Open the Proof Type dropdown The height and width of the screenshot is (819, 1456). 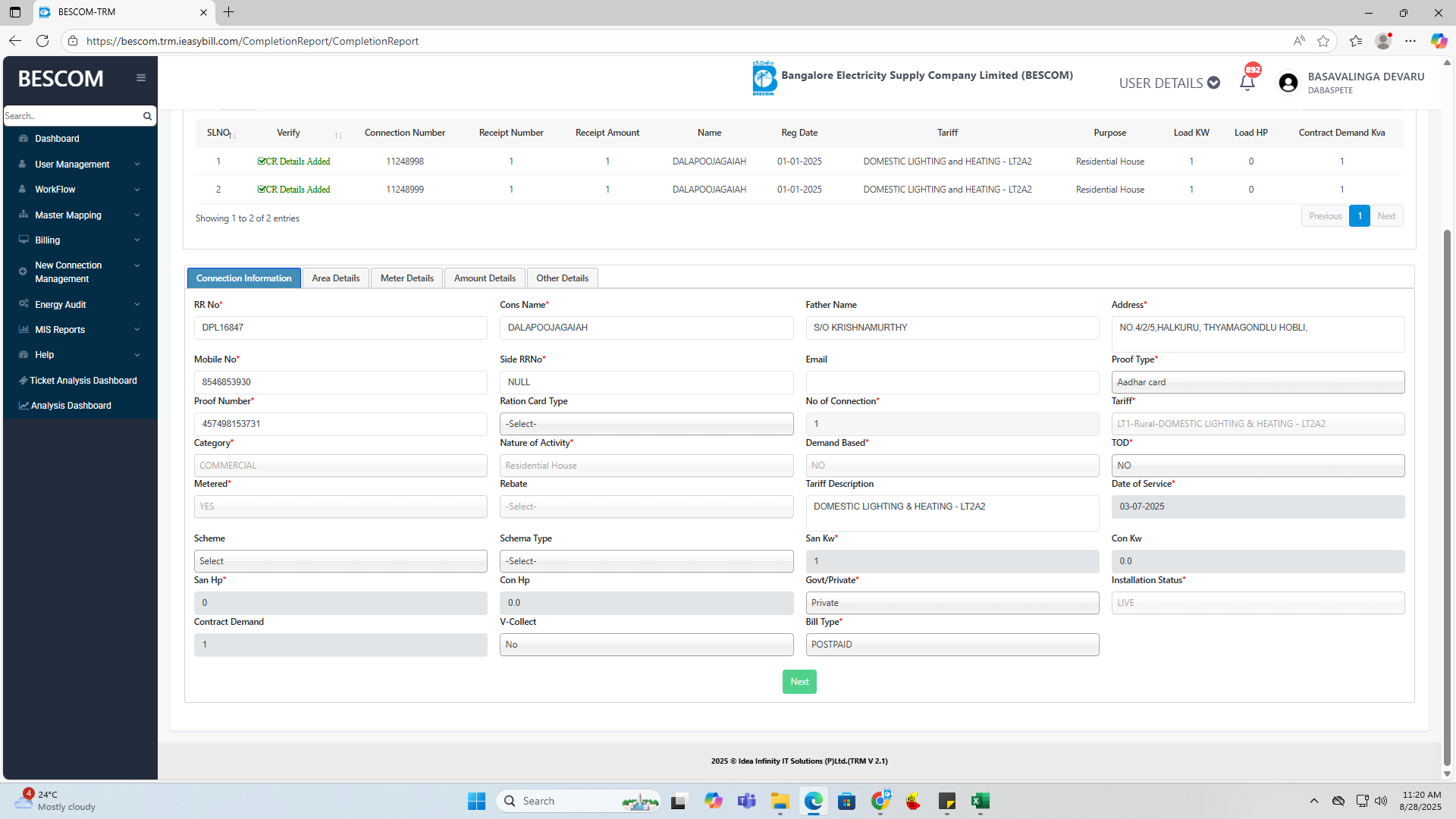pos(1257,382)
